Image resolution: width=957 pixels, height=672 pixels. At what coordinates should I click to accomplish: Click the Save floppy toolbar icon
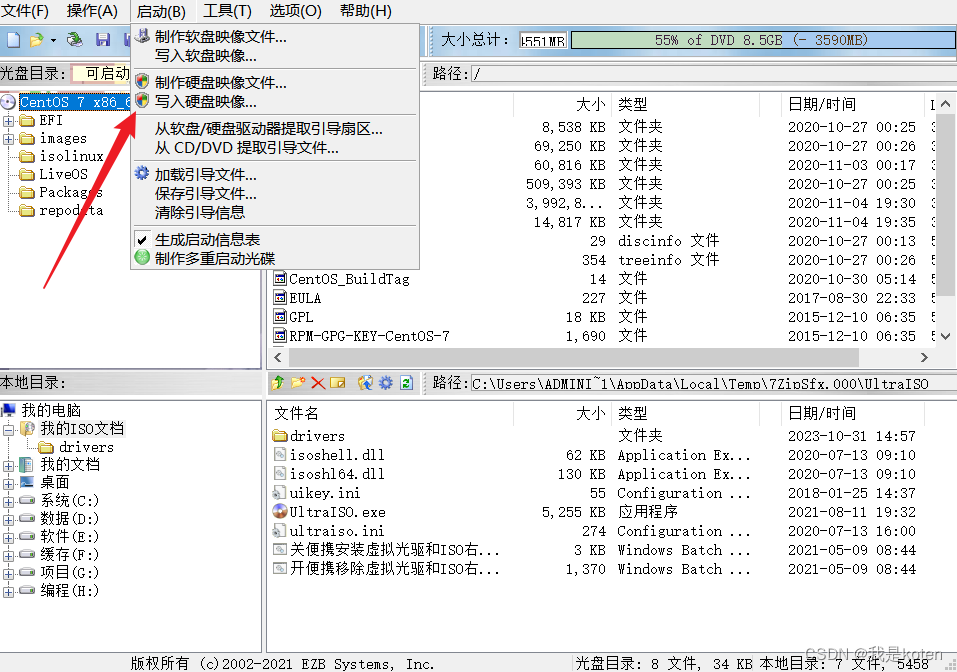pyautogui.click(x=103, y=40)
